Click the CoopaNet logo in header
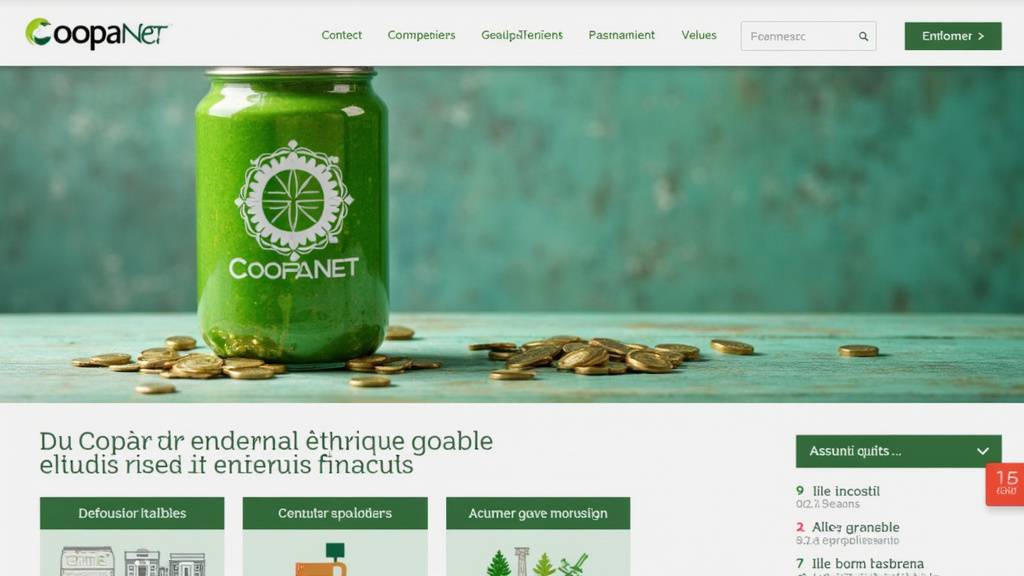Screen dimensions: 1024x576 96,33
